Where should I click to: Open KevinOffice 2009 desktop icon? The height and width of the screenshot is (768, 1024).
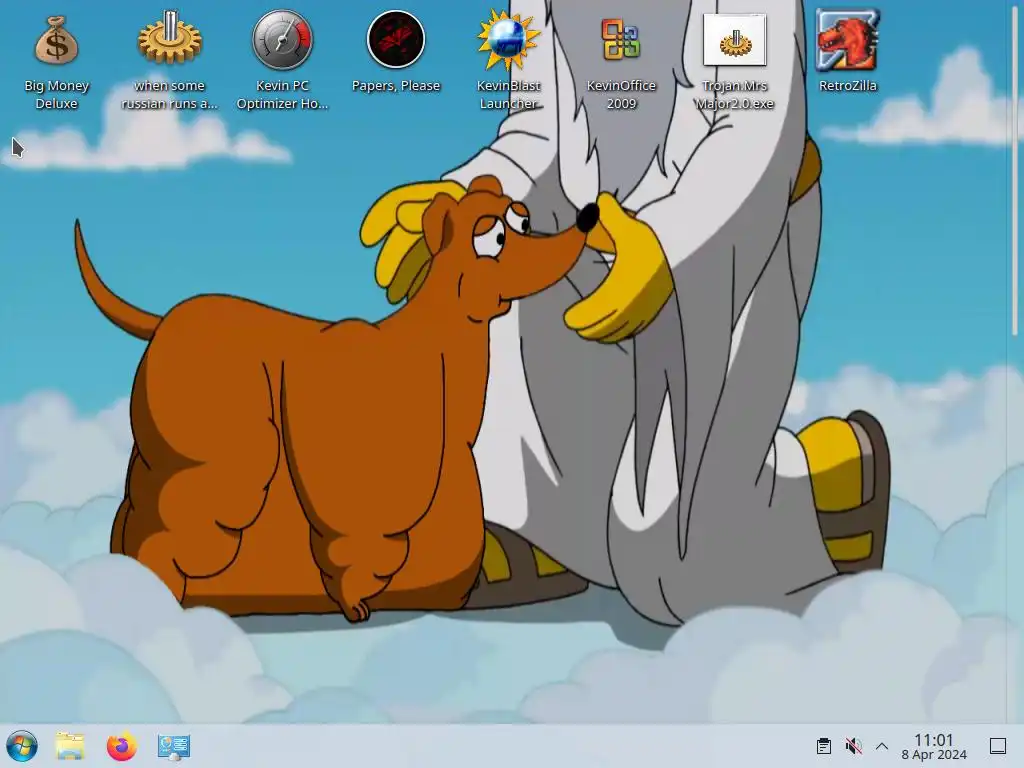click(x=621, y=40)
